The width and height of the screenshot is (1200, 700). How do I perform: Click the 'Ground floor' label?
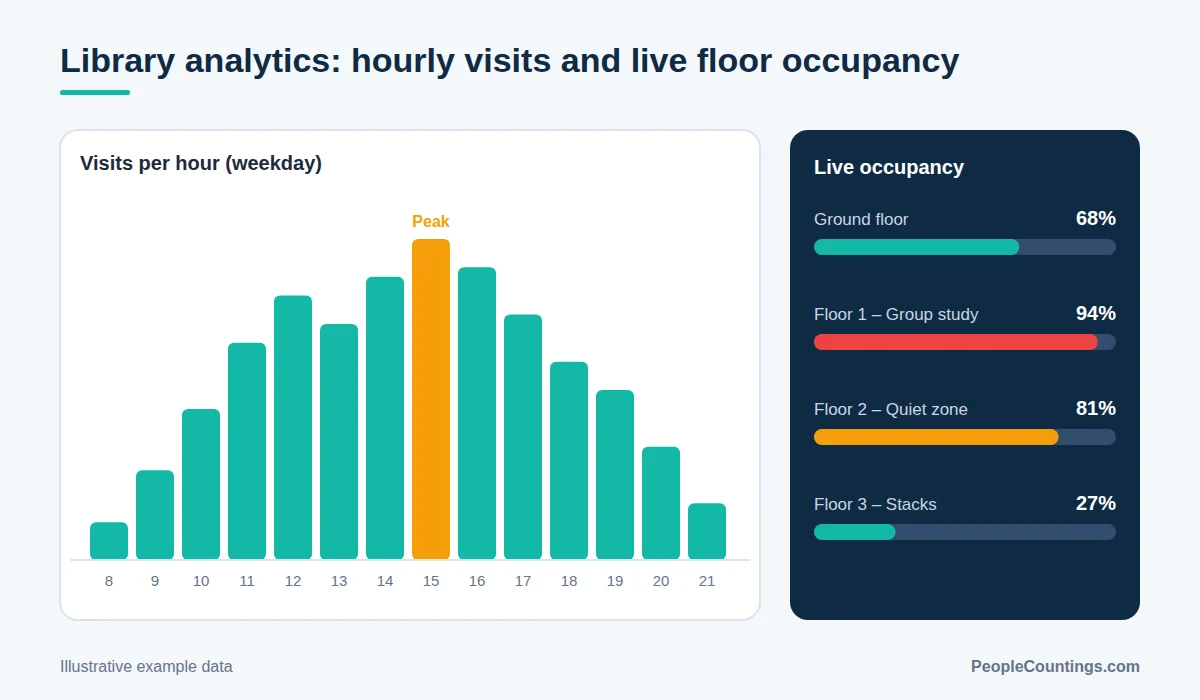point(861,220)
